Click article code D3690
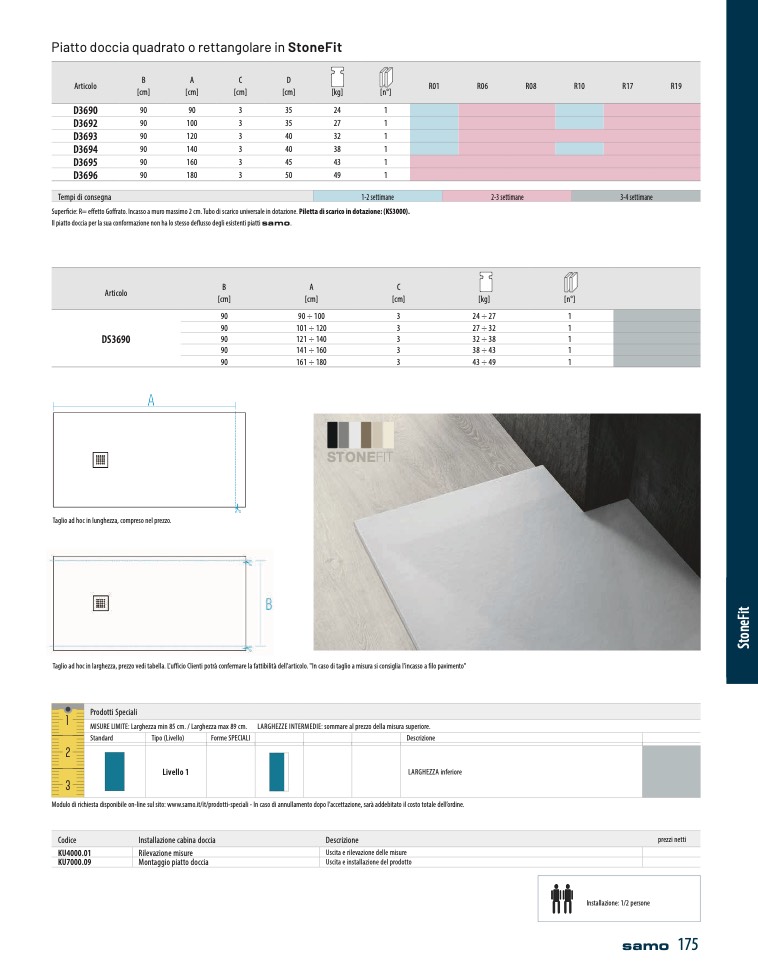Viewport: 758px width, 968px height. pyautogui.click(x=85, y=108)
